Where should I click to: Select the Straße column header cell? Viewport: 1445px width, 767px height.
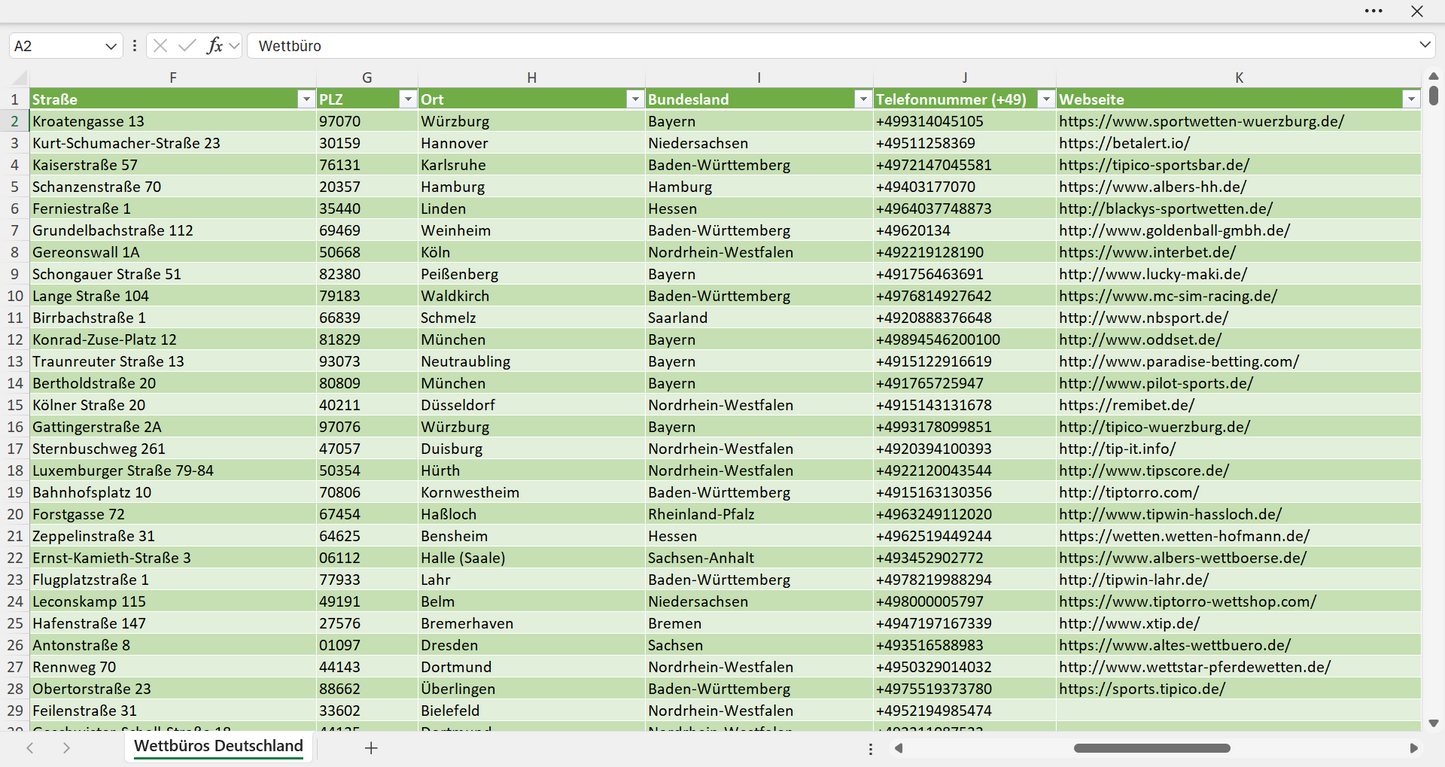pyautogui.click(x=173, y=99)
